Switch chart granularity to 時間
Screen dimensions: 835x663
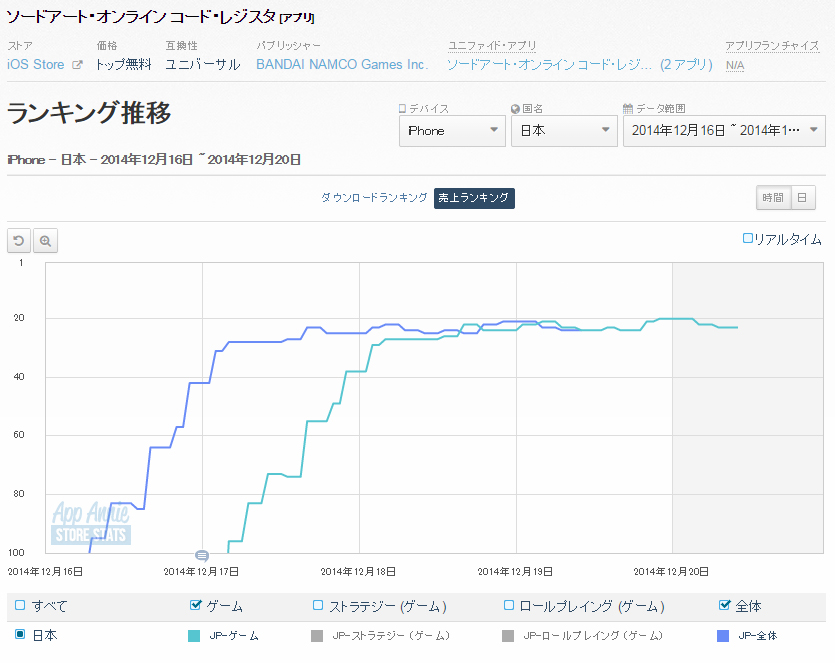pos(773,198)
